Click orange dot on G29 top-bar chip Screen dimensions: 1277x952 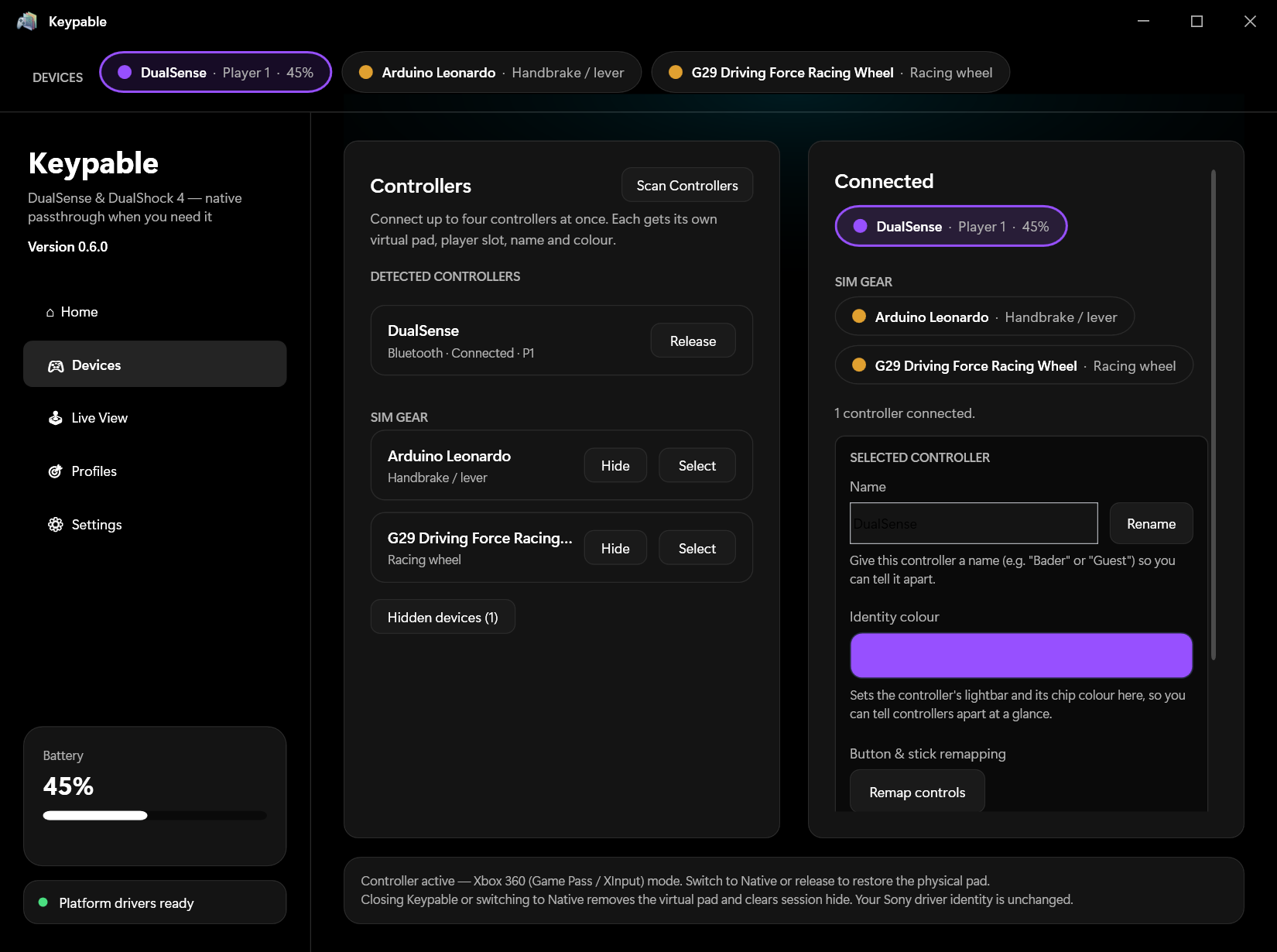tap(676, 72)
